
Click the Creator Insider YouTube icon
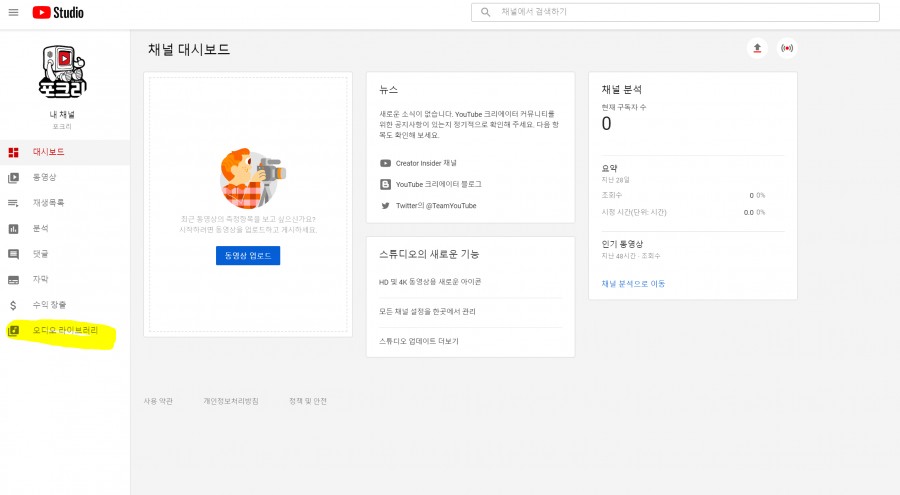coord(385,164)
